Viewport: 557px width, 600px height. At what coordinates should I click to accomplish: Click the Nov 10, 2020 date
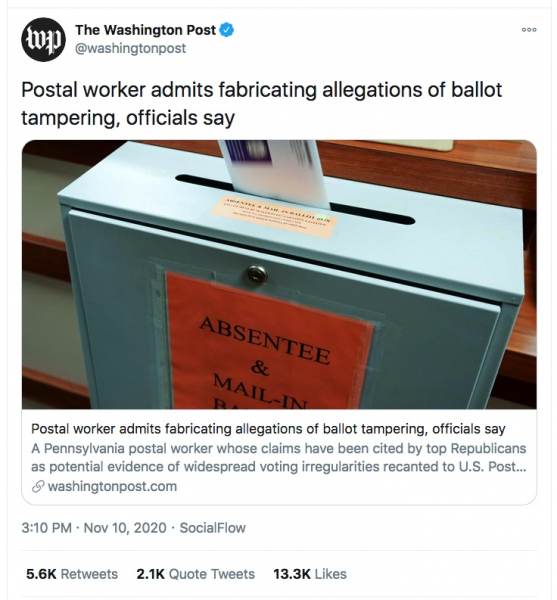(125, 528)
